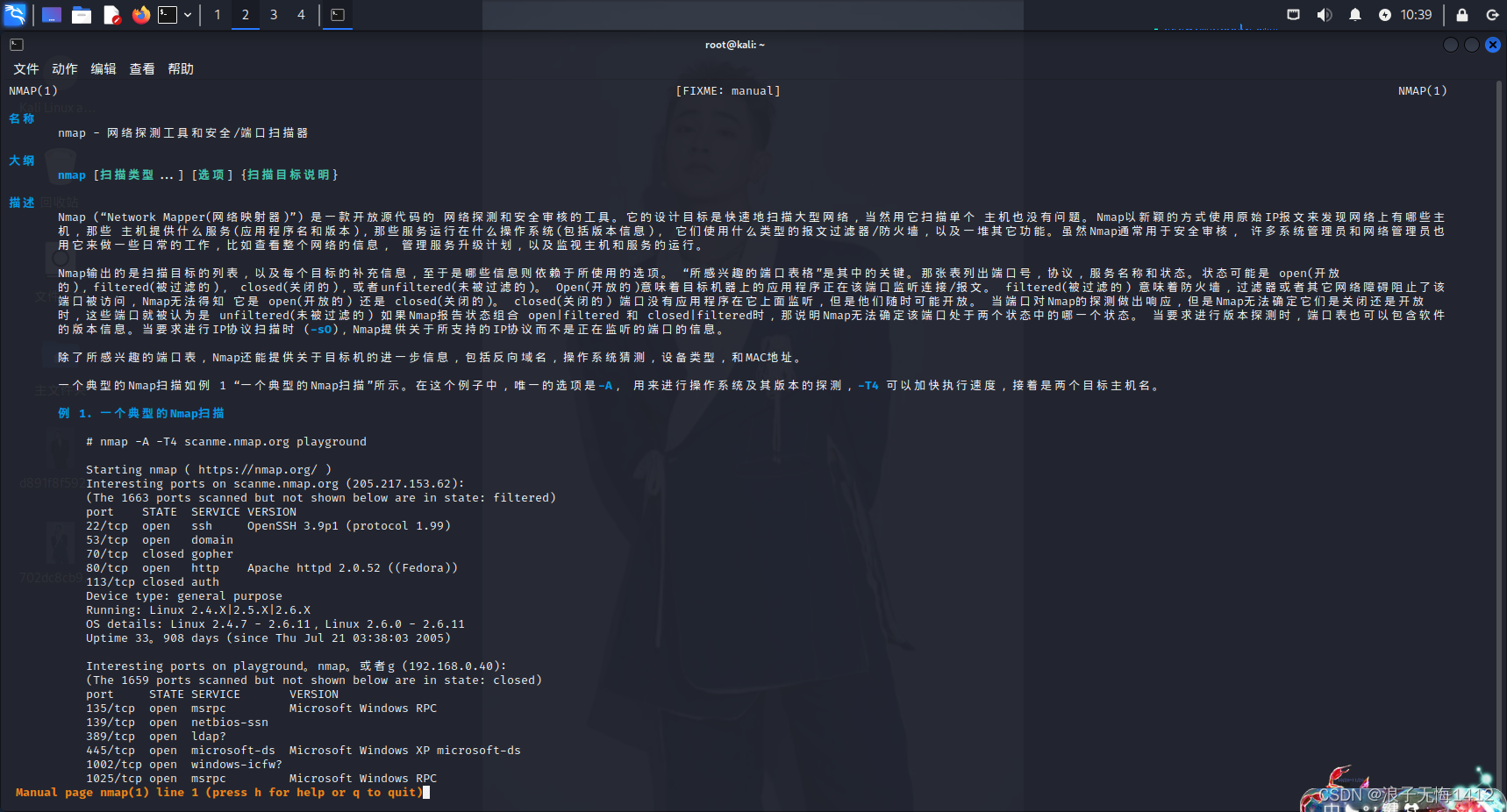Open the file manager from the panel
1507x812 pixels.
(x=82, y=15)
